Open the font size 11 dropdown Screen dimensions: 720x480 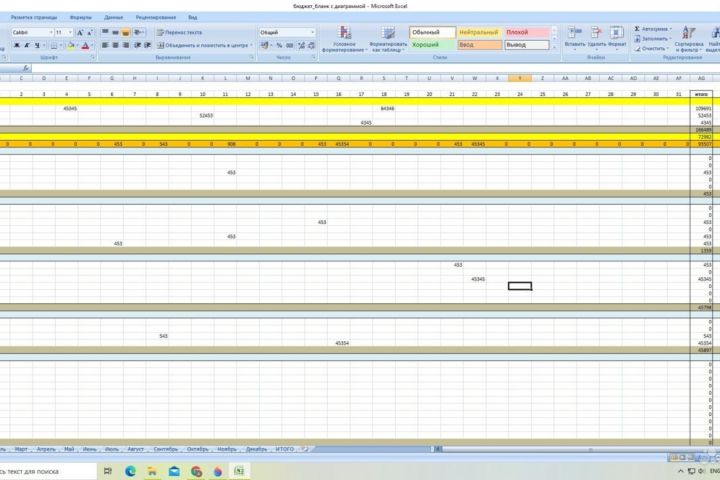pyautogui.click(x=70, y=33)
